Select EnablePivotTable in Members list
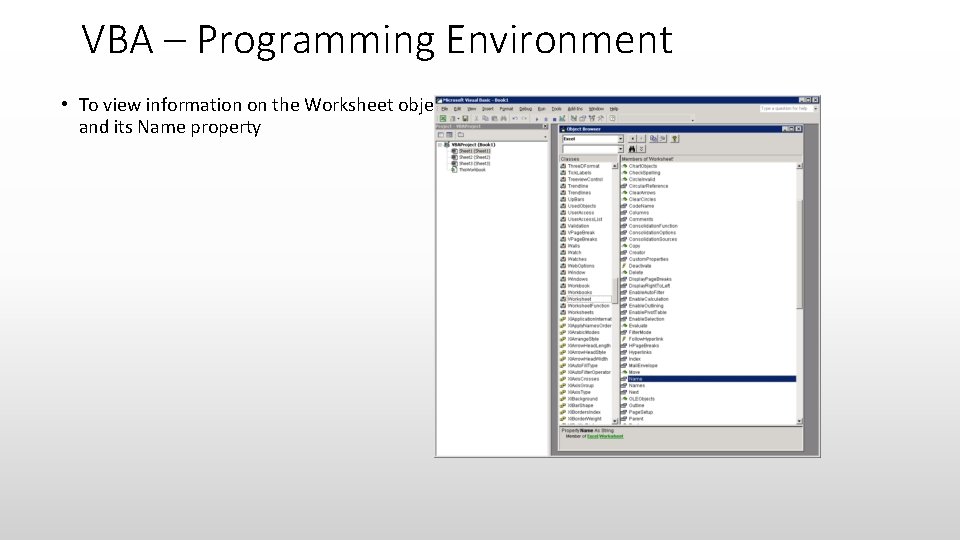 coord(647,312)
